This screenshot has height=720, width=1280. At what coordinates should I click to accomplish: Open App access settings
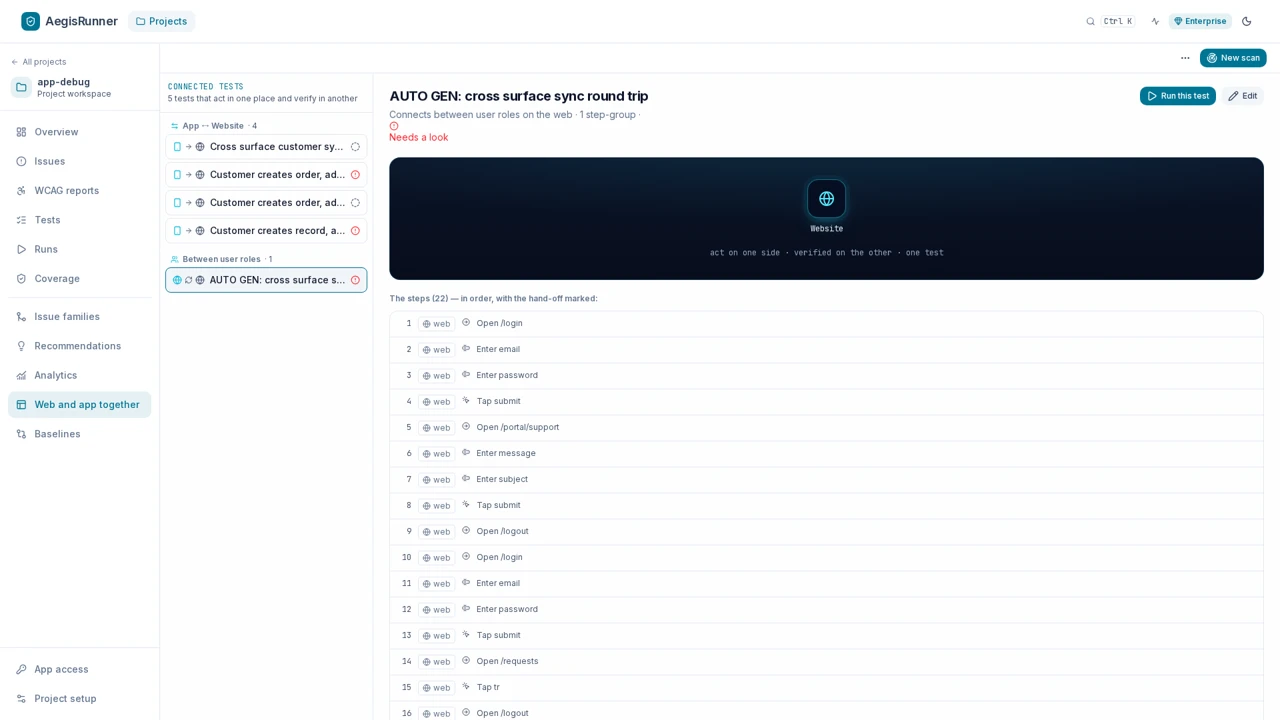click(79, 669)
